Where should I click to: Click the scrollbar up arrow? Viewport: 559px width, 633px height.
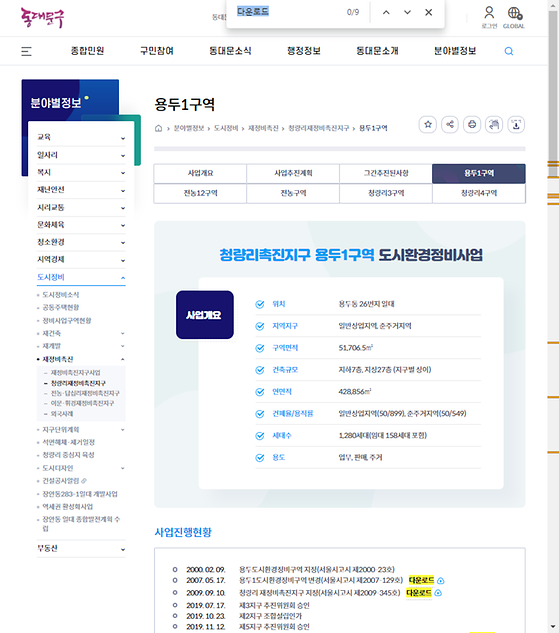(553, 5)
